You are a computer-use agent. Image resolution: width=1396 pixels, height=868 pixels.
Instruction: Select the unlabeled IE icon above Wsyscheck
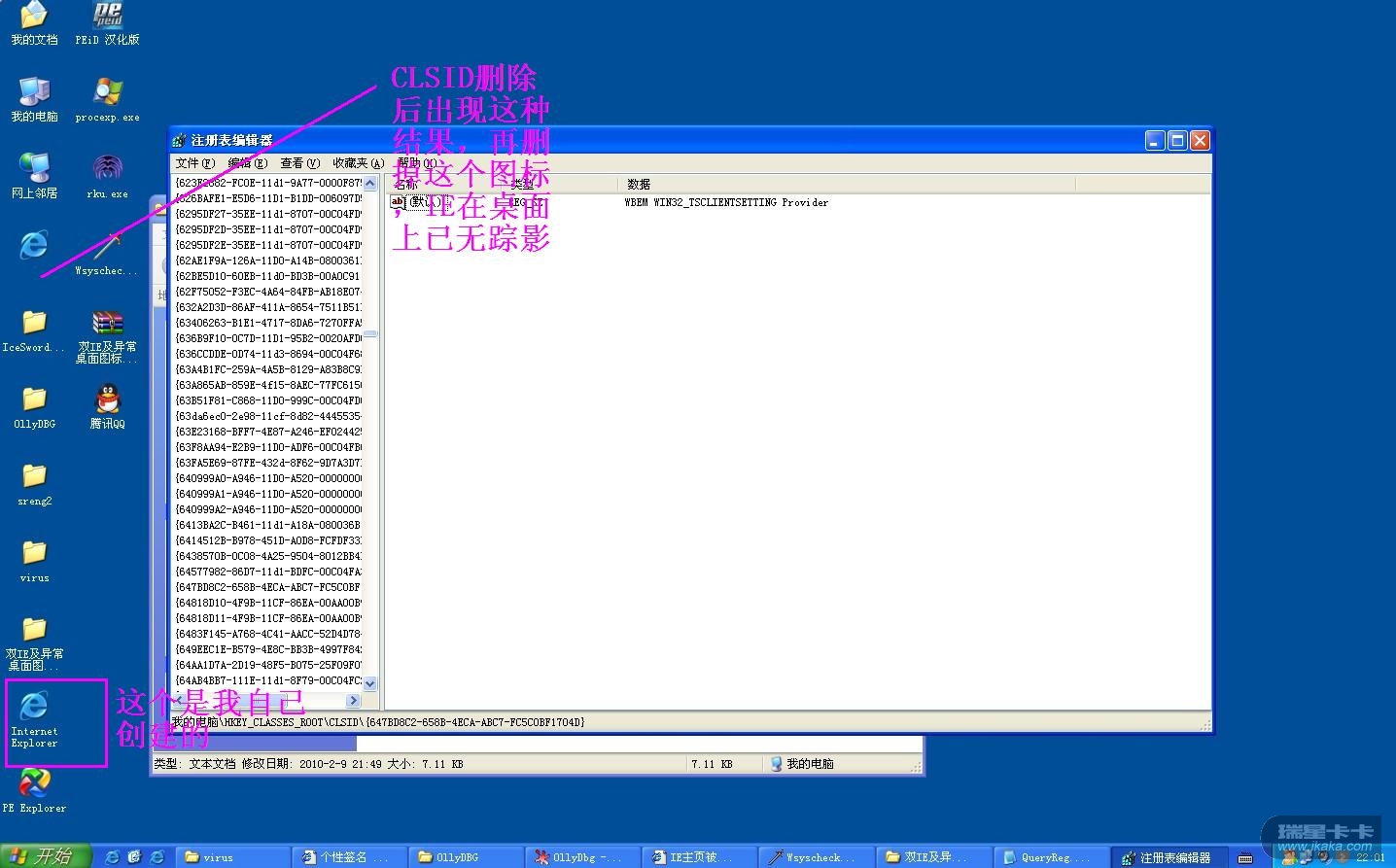[34, 244]
